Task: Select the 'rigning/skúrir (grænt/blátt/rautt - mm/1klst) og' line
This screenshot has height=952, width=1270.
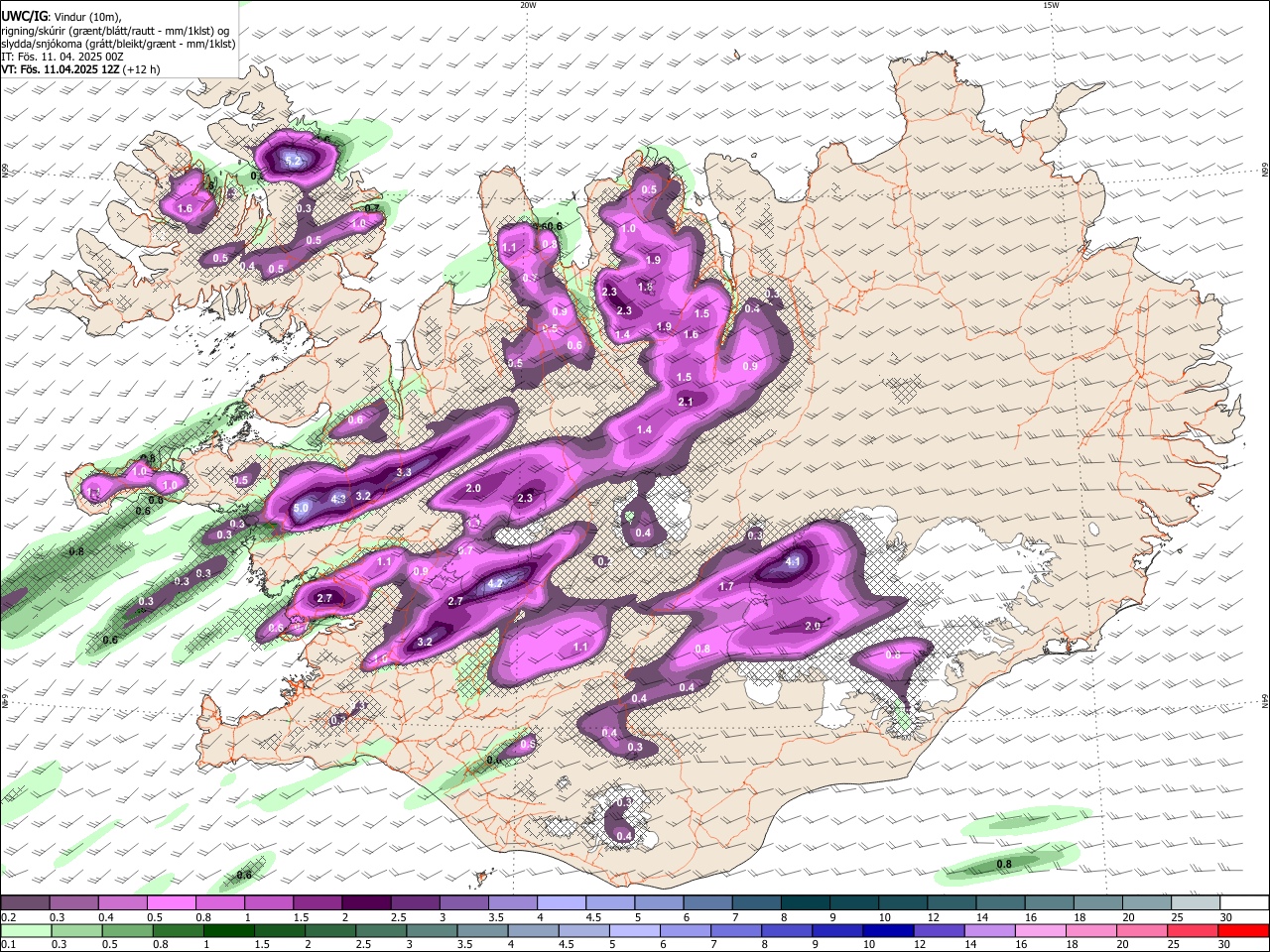Action: [x=116, y=30]
